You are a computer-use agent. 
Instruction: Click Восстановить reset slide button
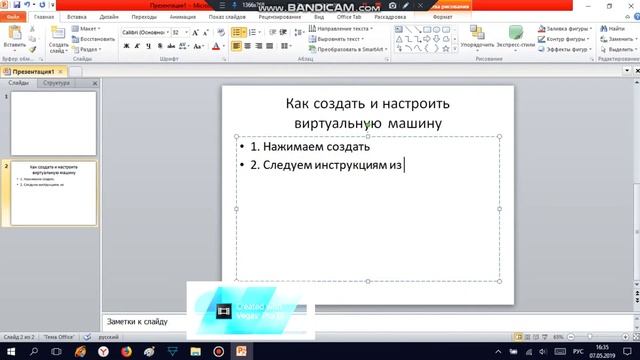[93, 39]
